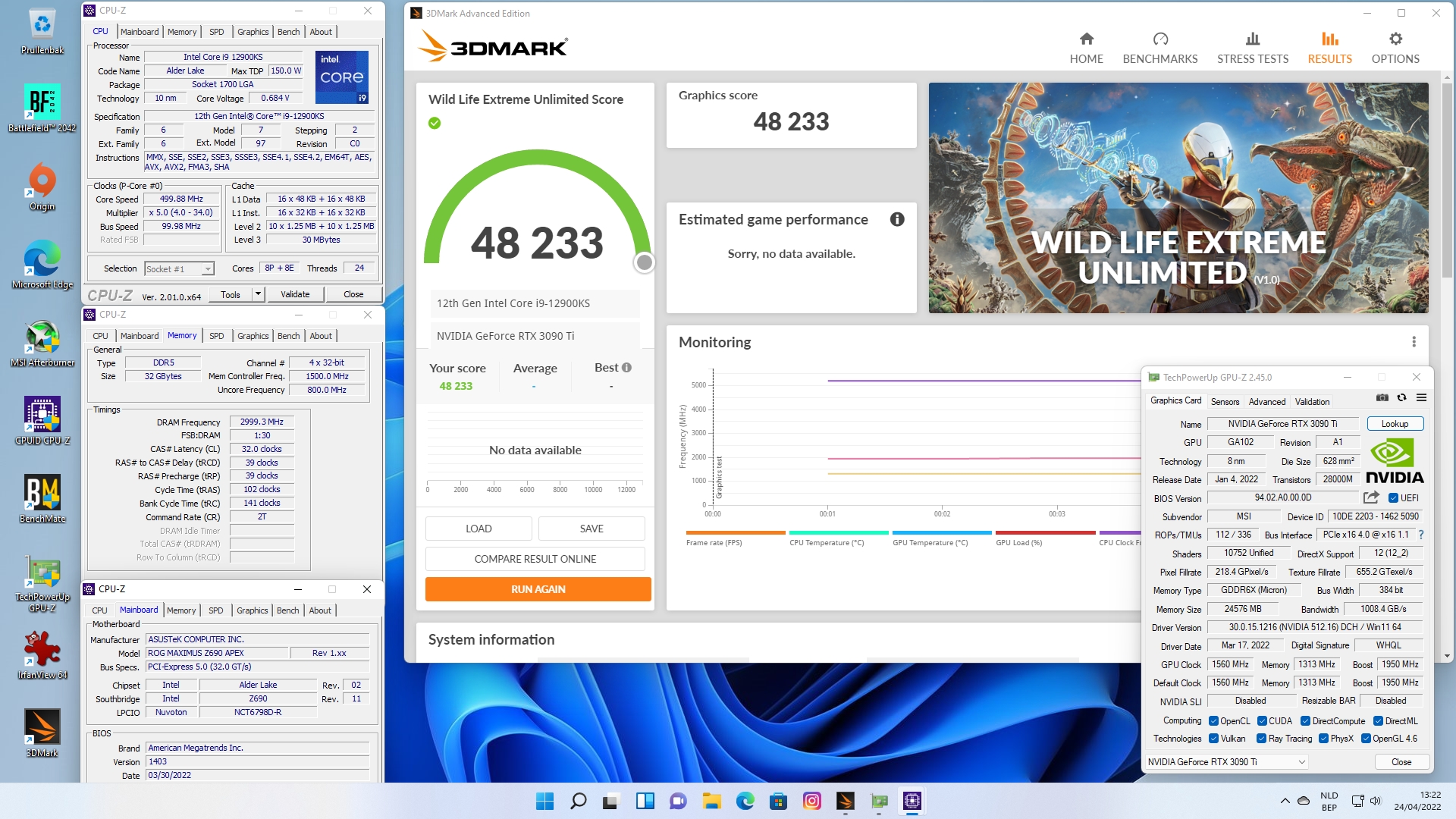The width and height of the screenshot is (1456, 819).
Task: Click the LOAD button in 3DMark
Action: (x=479, y=529)
